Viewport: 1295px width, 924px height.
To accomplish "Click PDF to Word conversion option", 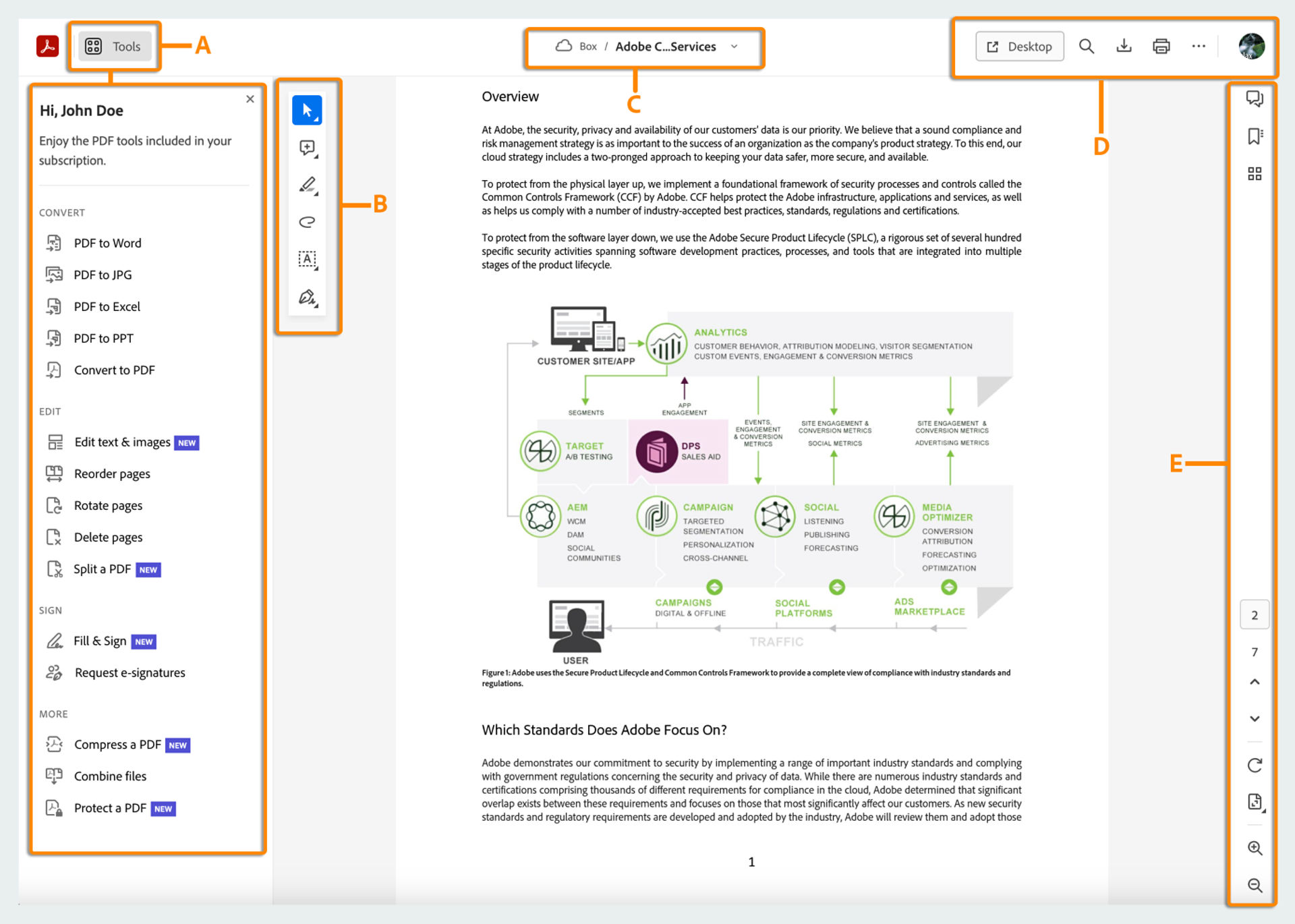I will pos(108,243).
